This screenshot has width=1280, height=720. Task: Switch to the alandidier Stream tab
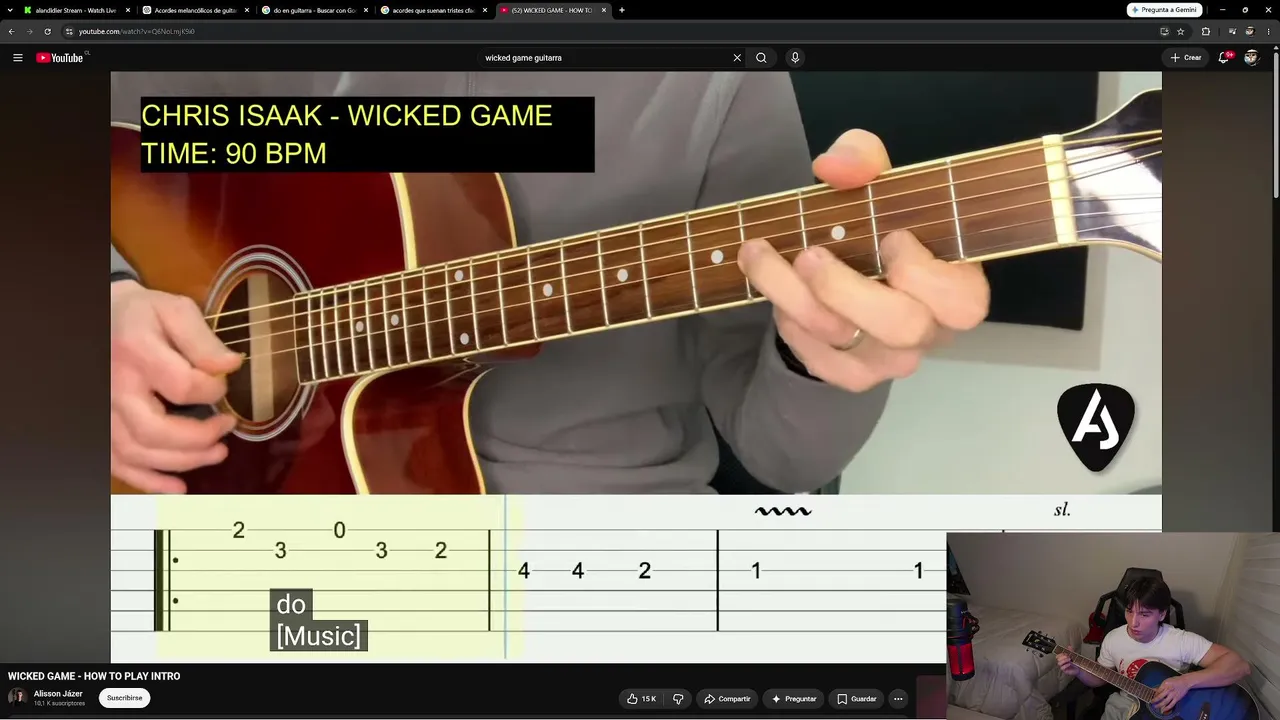pyautogui.click(x=76, y=10)
